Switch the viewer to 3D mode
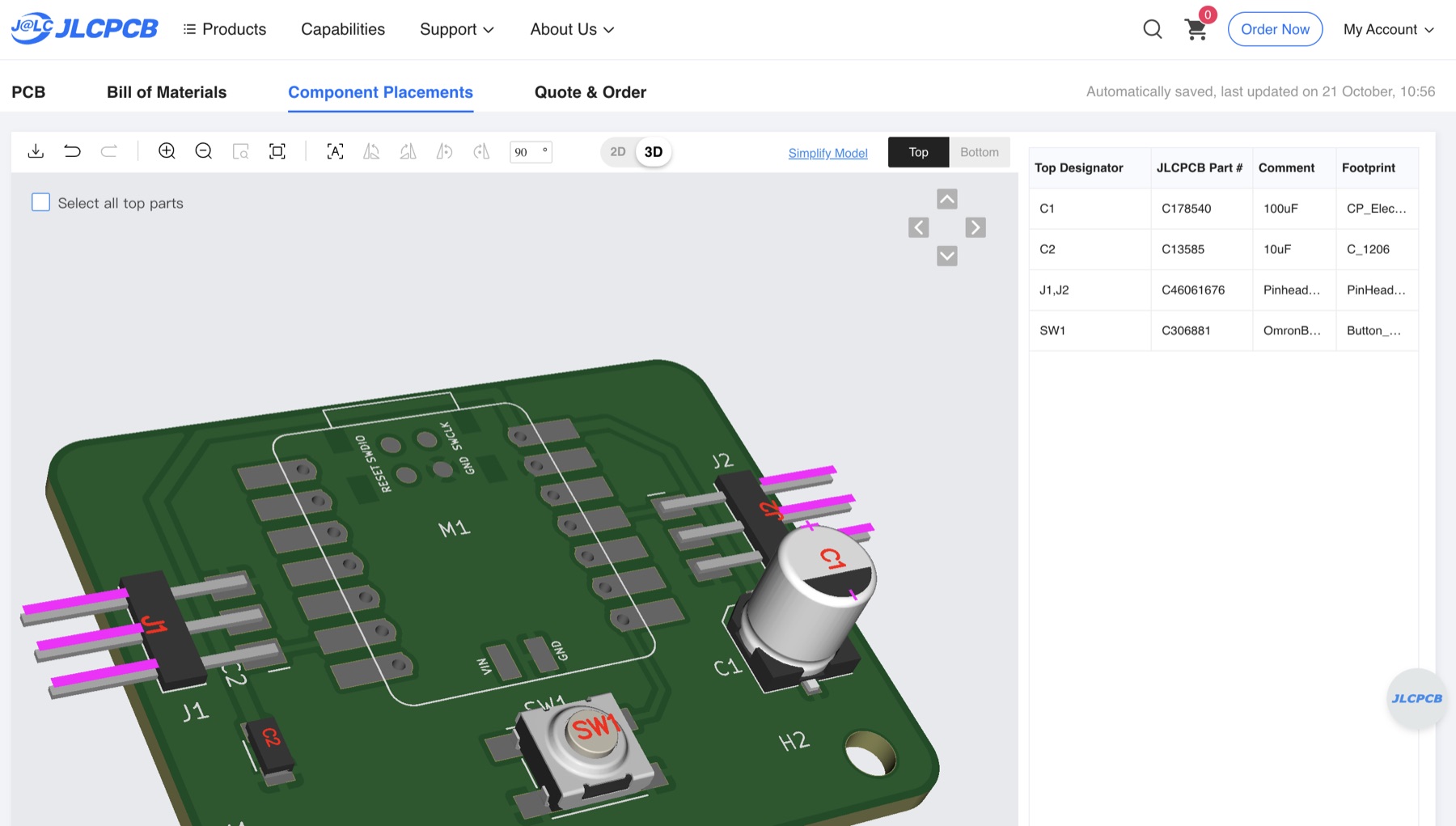1456x826 pixels. coord(654,151)
